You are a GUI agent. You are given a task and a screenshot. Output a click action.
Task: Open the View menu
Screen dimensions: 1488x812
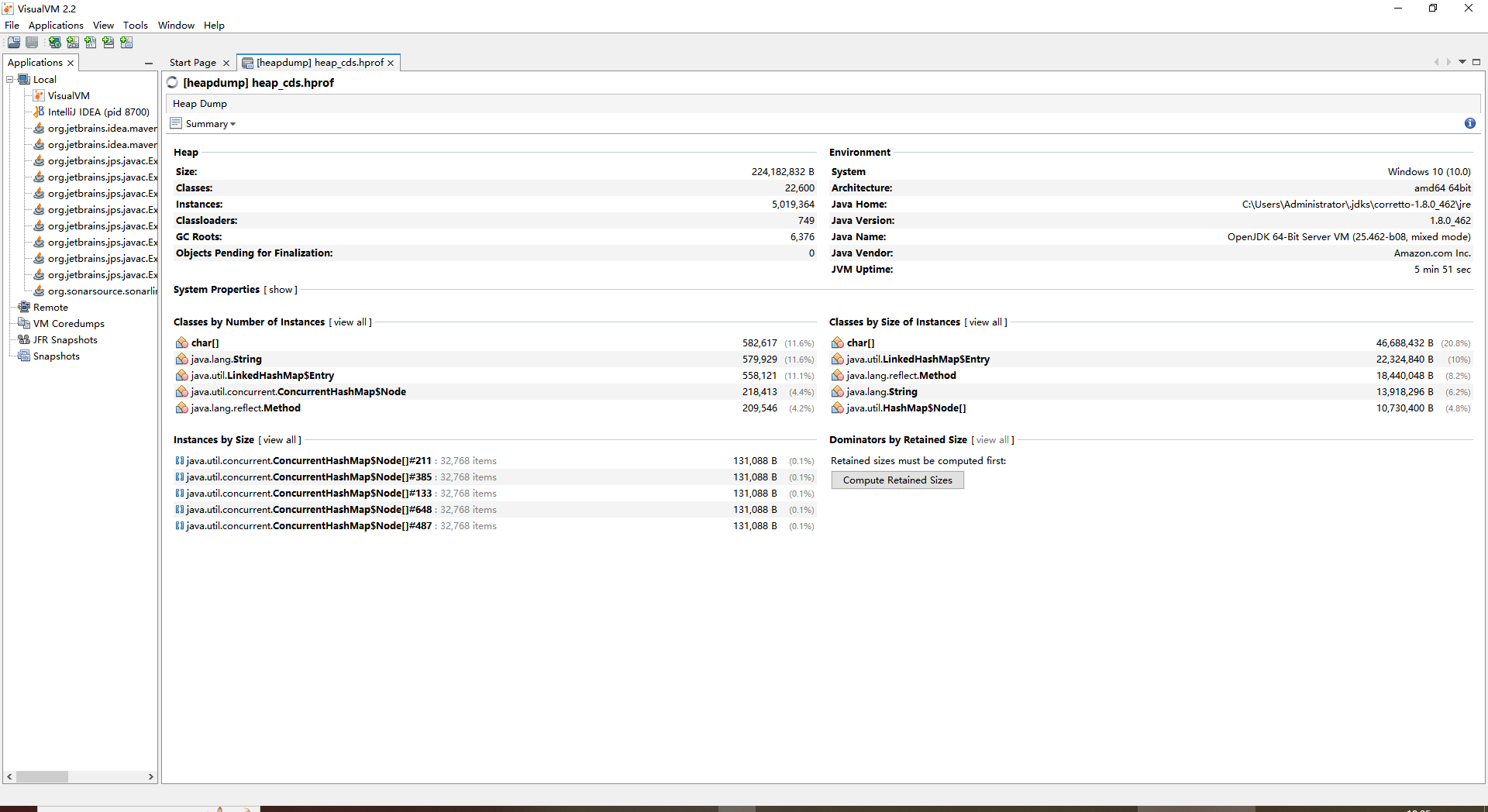103,25
